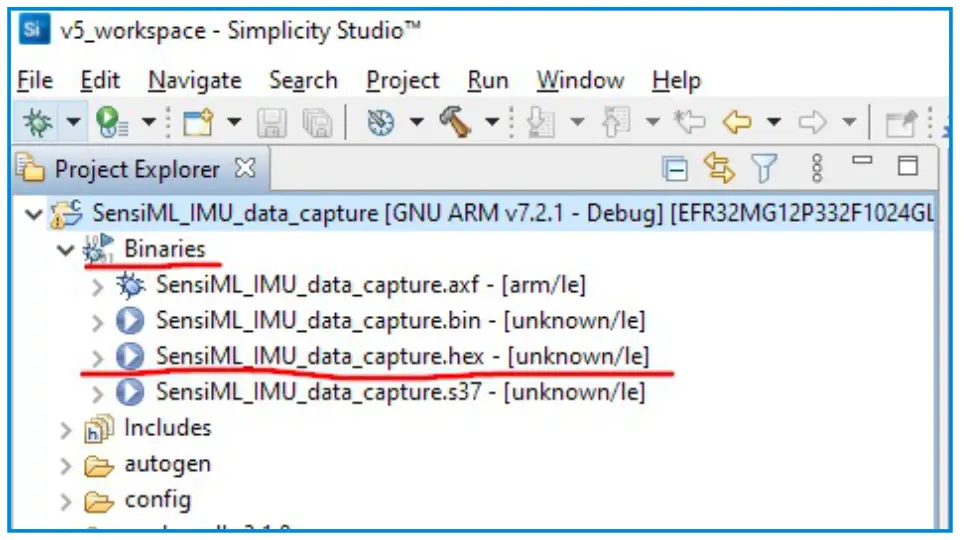
Task: Click Collapse All in Project Explorer
Action: pos(674,169)
